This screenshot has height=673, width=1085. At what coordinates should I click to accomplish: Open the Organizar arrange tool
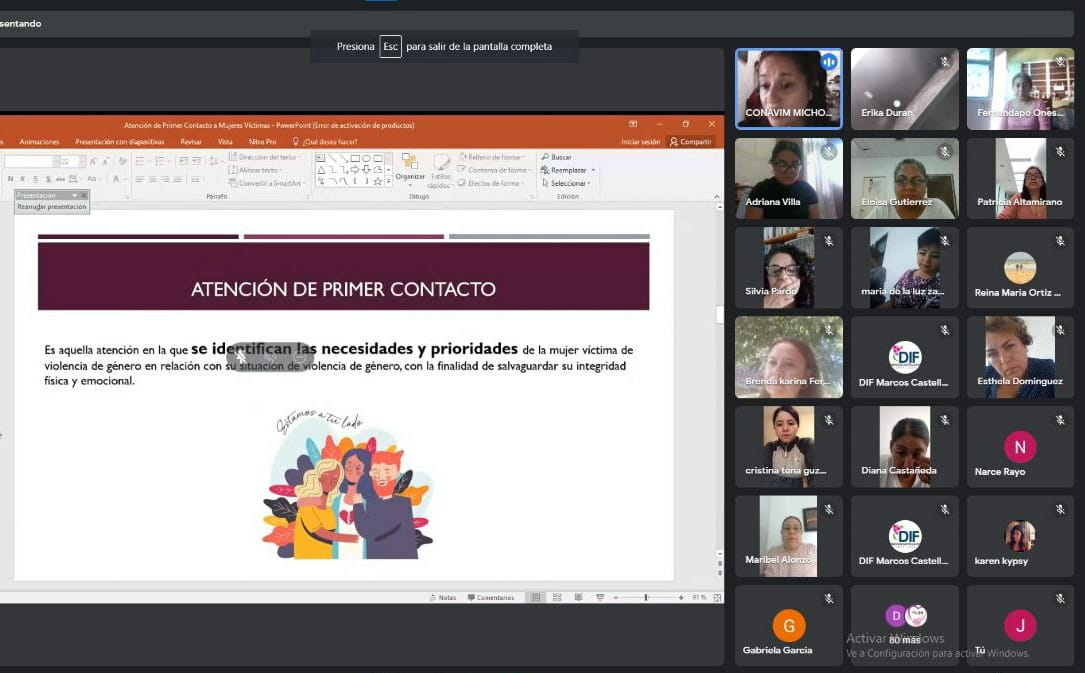pyautogui.click(x=410, y=166)
